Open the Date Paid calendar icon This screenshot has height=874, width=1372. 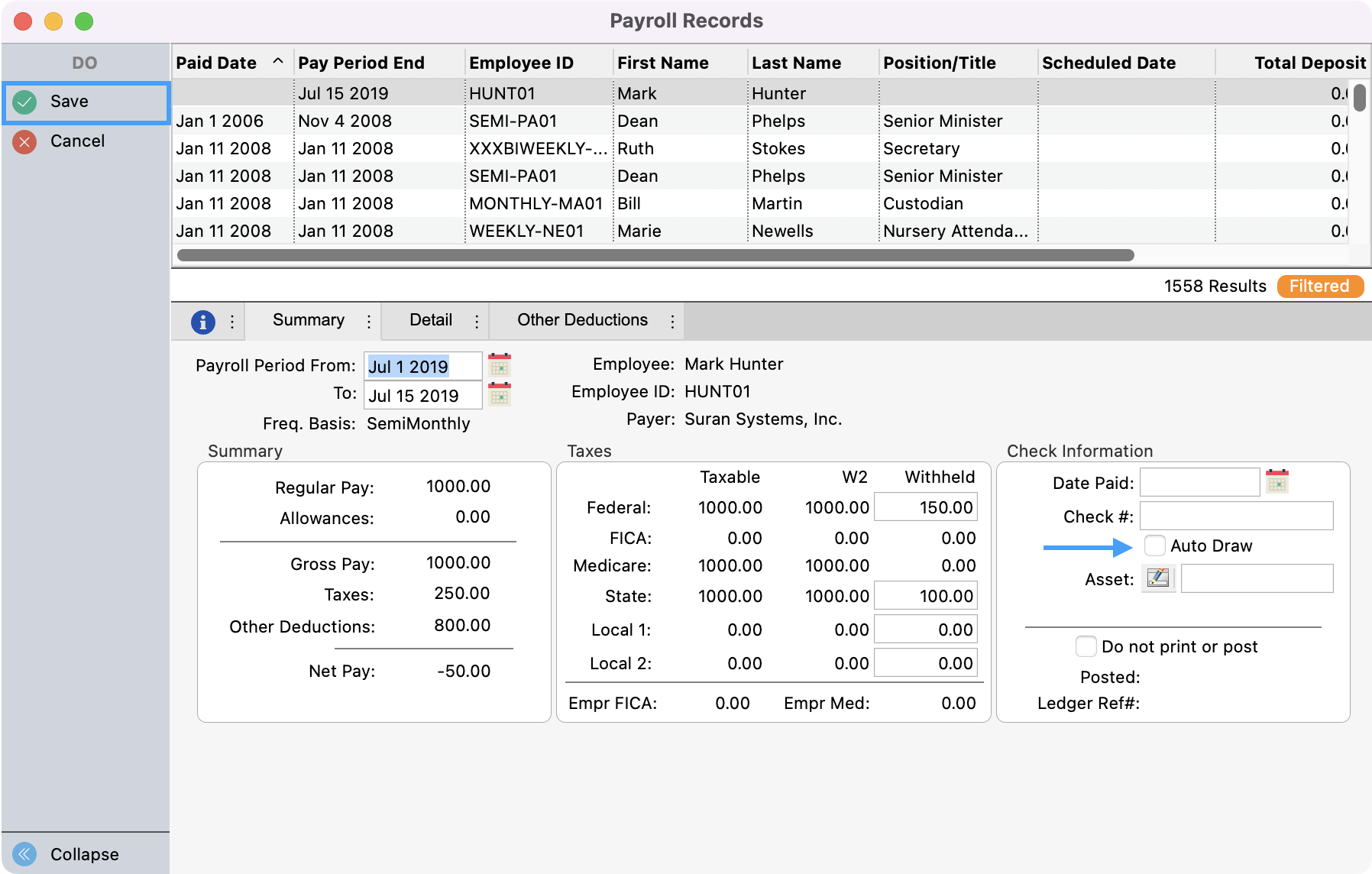click(1277, 482)
